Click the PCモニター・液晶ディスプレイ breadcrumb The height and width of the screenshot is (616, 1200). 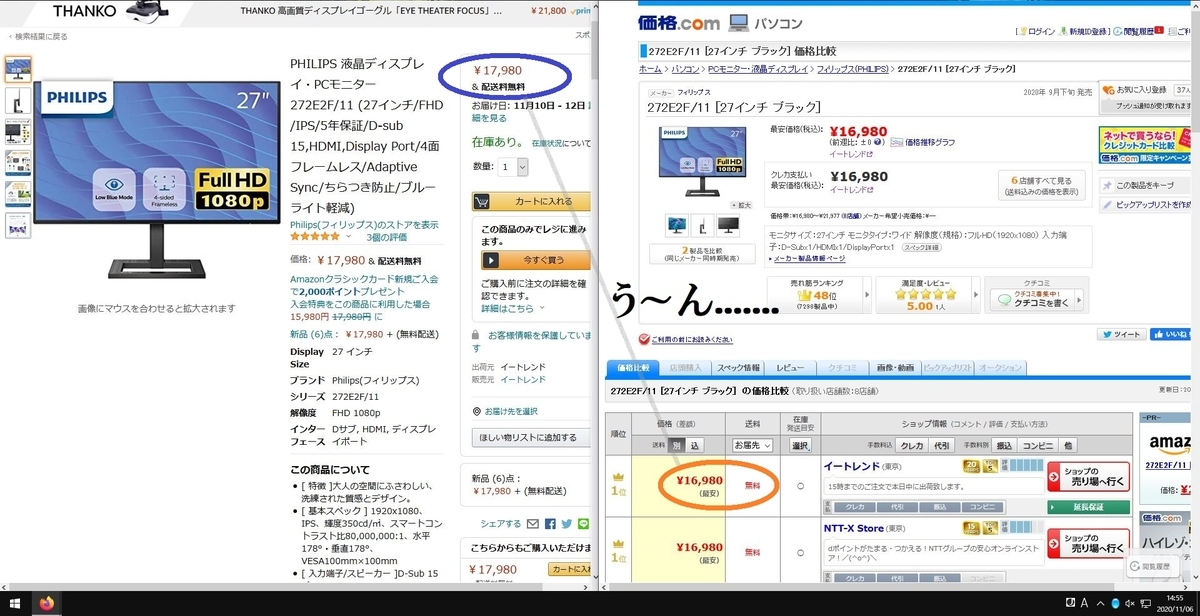click(757, 69)
